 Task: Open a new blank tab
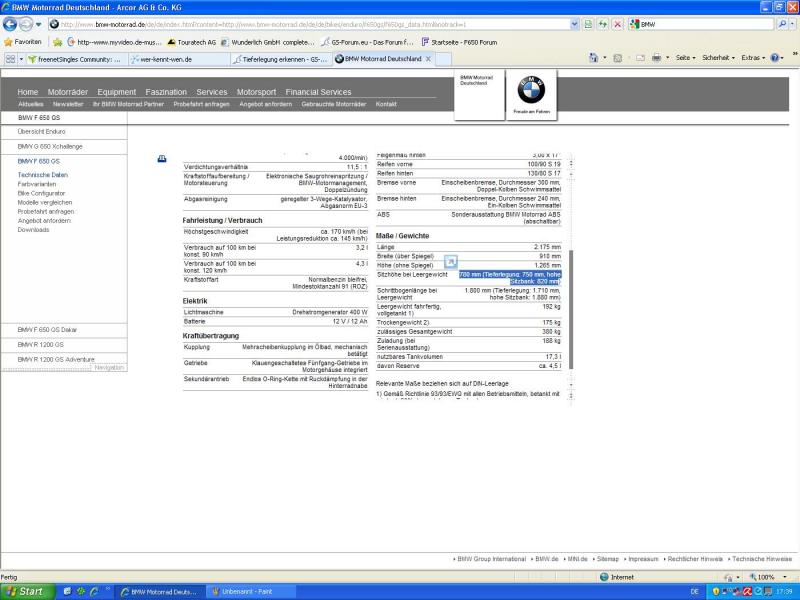(443, 59)
